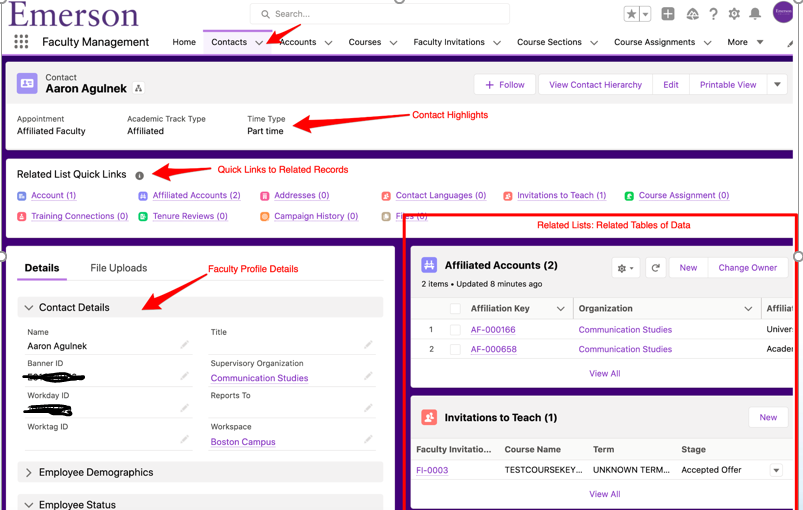Open the Favorites star icon
The width and height of the screenshot is (803, 510).
click(x=631, y=14)
